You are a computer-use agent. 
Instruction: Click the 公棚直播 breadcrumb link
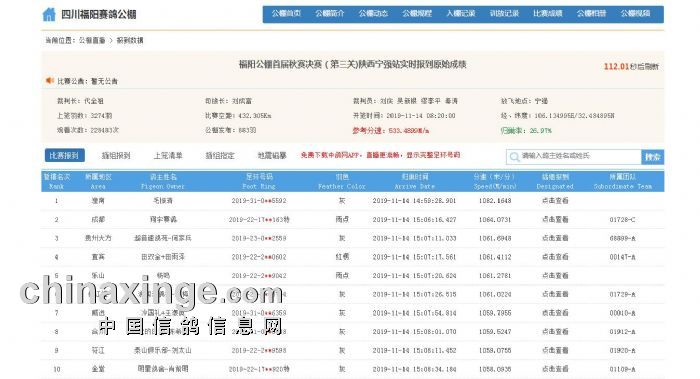click(92, 40)
